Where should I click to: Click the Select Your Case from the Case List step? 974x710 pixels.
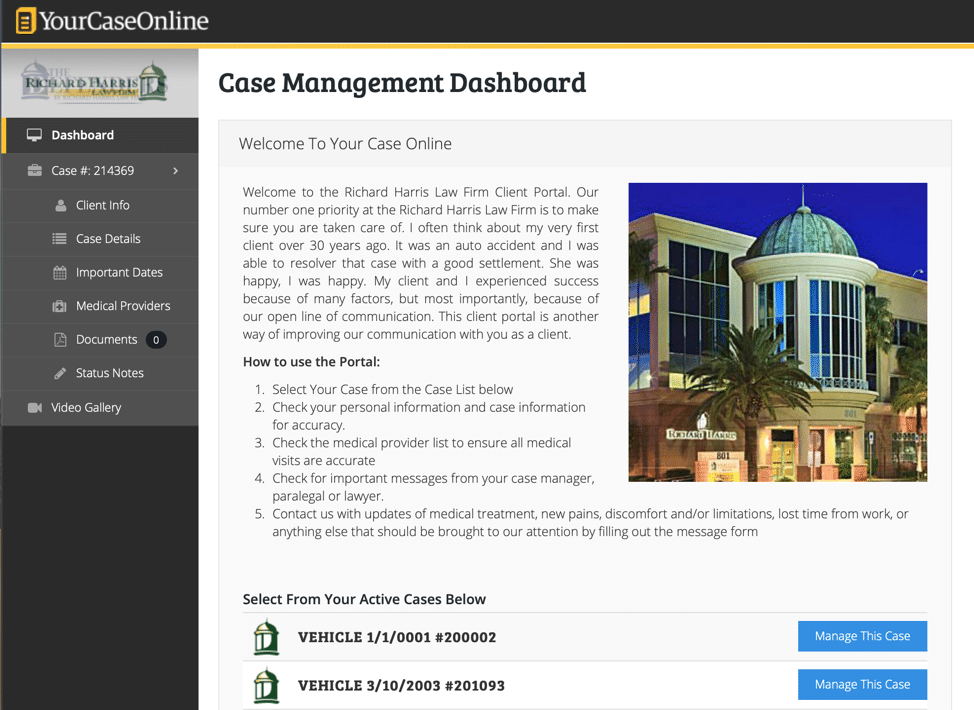coord(393,389)
